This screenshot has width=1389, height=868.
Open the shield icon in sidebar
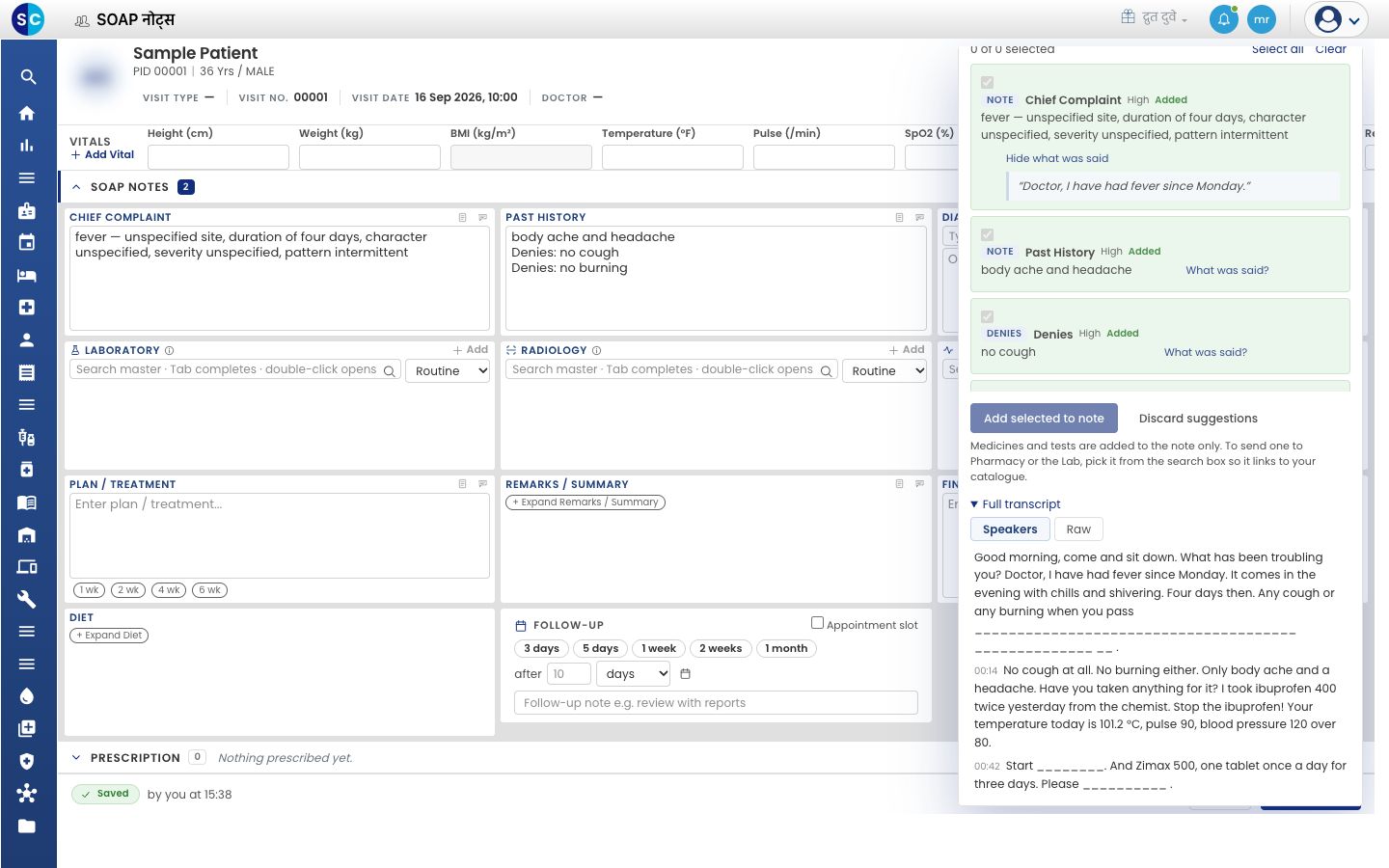27,761
